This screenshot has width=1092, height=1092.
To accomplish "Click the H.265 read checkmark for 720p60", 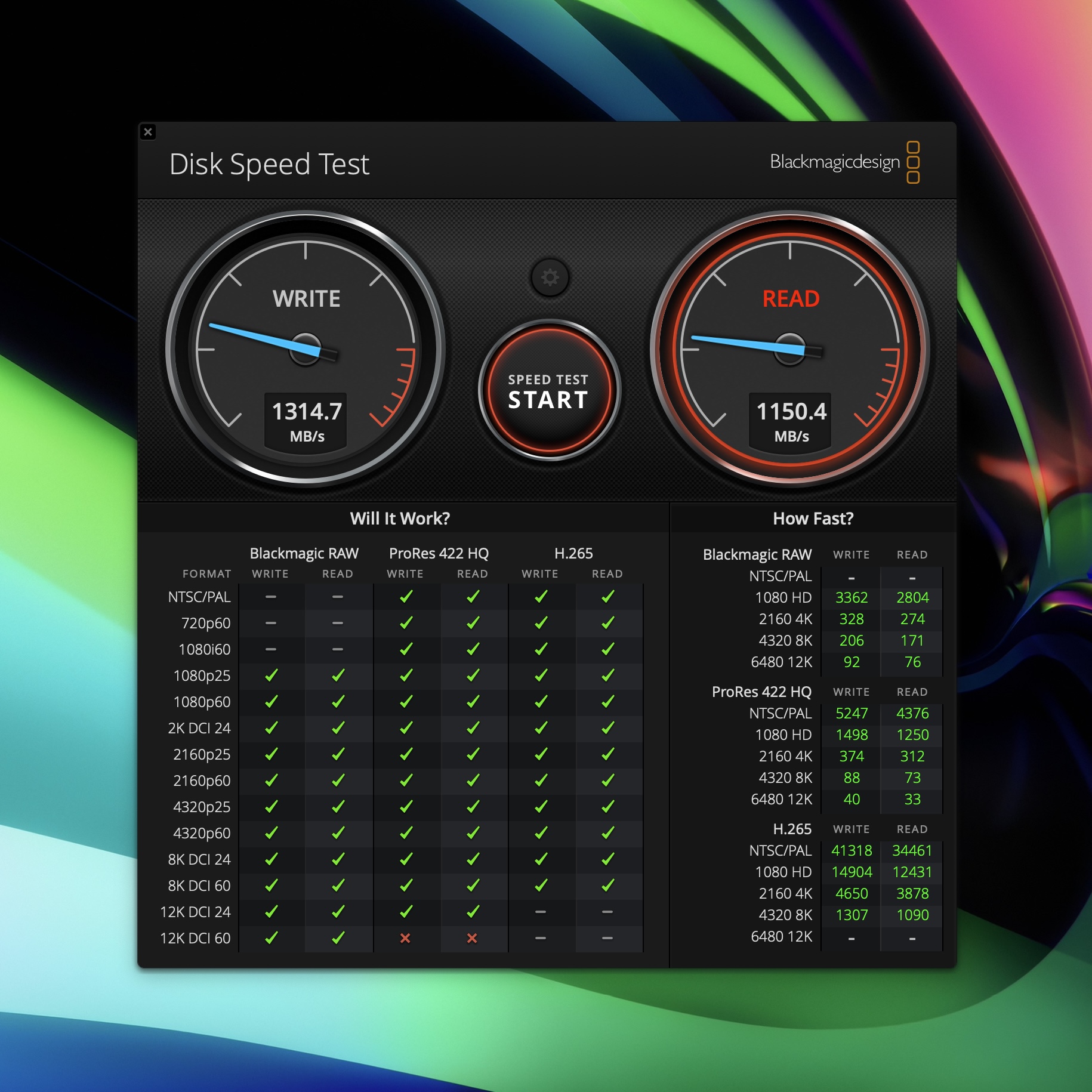I will (x=607, y=623).
